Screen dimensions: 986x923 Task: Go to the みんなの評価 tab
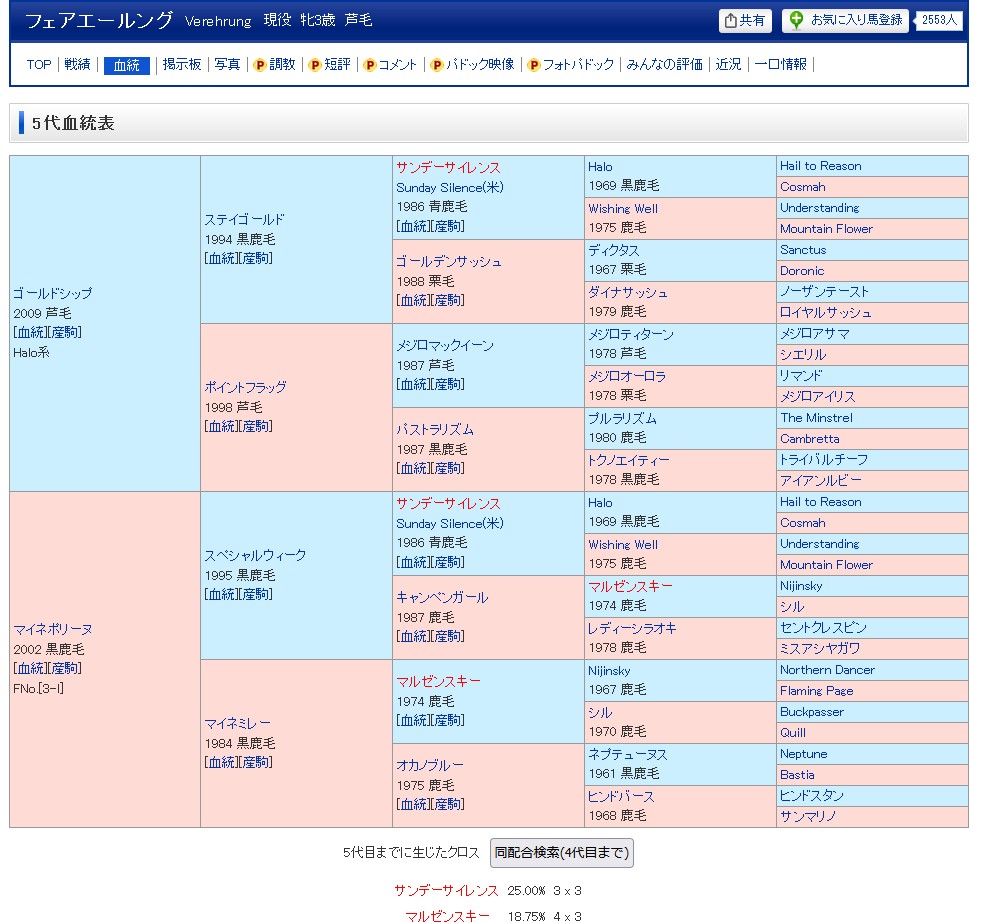[x=664, y=65]
